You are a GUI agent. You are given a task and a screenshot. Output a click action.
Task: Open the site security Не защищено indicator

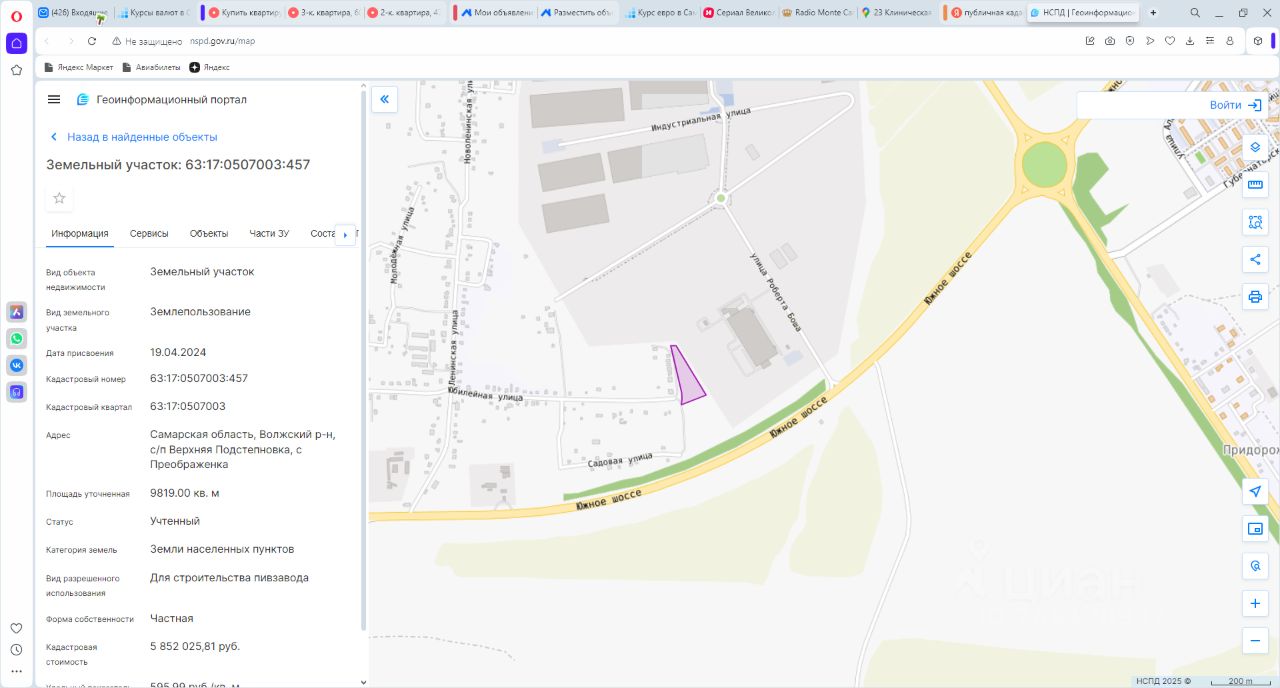pos(148,41)
